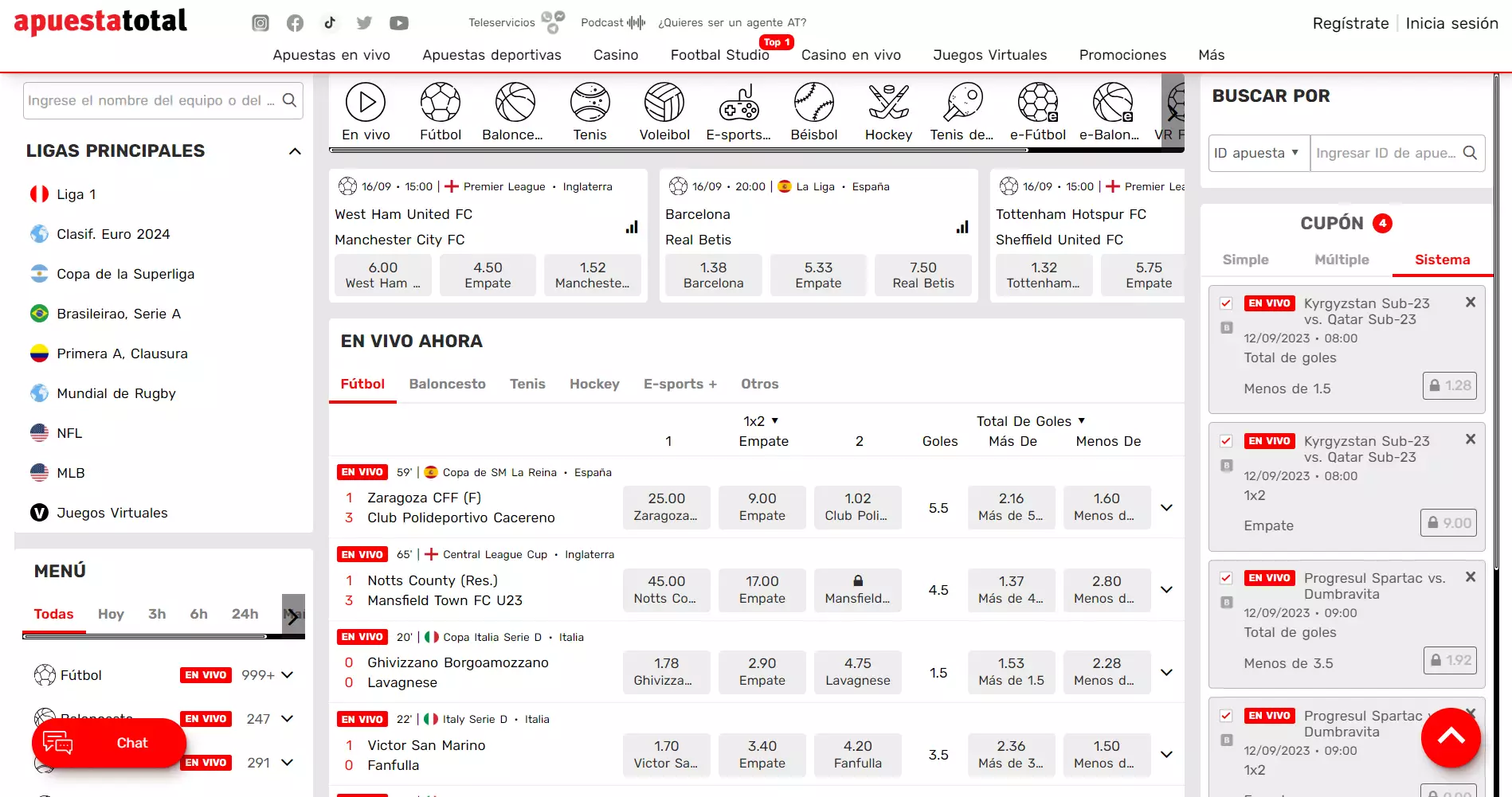Open the YouTube social icon
Viewport: 1512px width, 797px height.
pos(399,23)
